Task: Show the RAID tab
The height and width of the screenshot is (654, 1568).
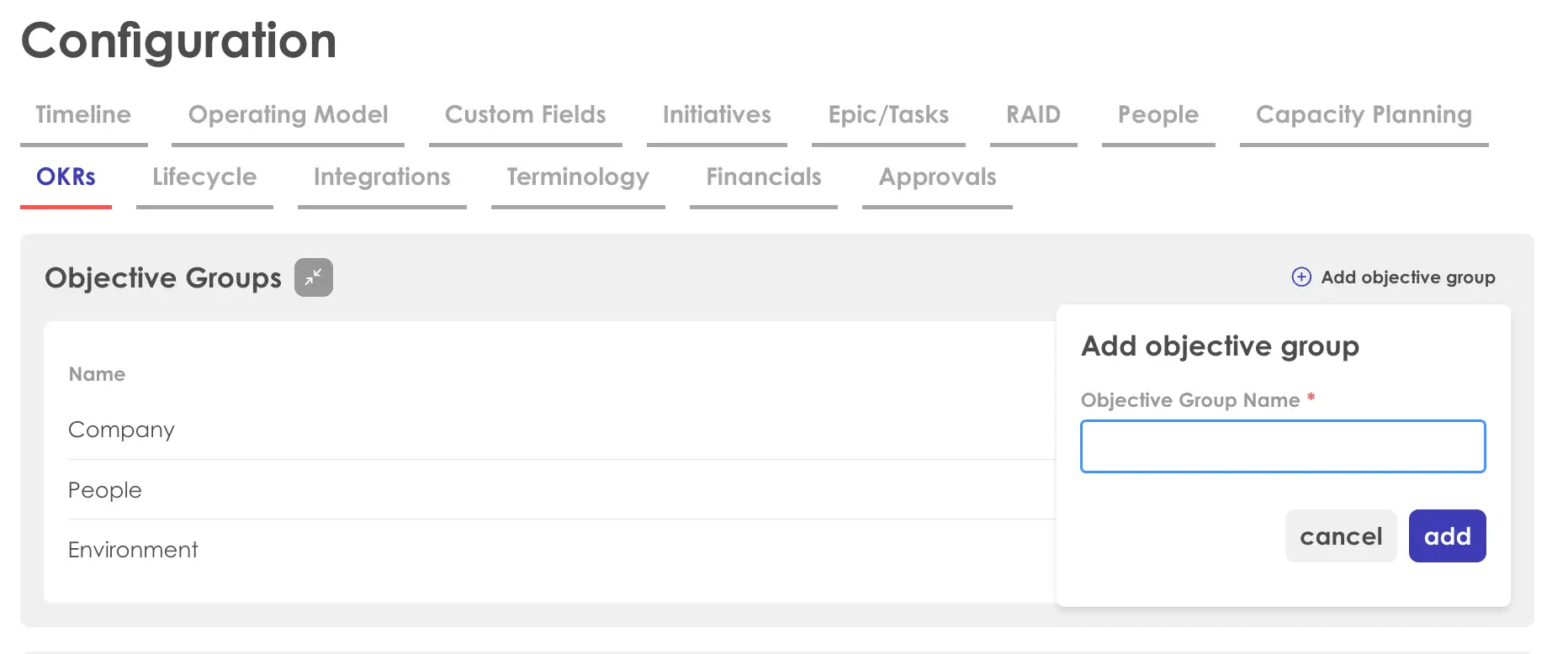Action: [x=1033, y=115]
